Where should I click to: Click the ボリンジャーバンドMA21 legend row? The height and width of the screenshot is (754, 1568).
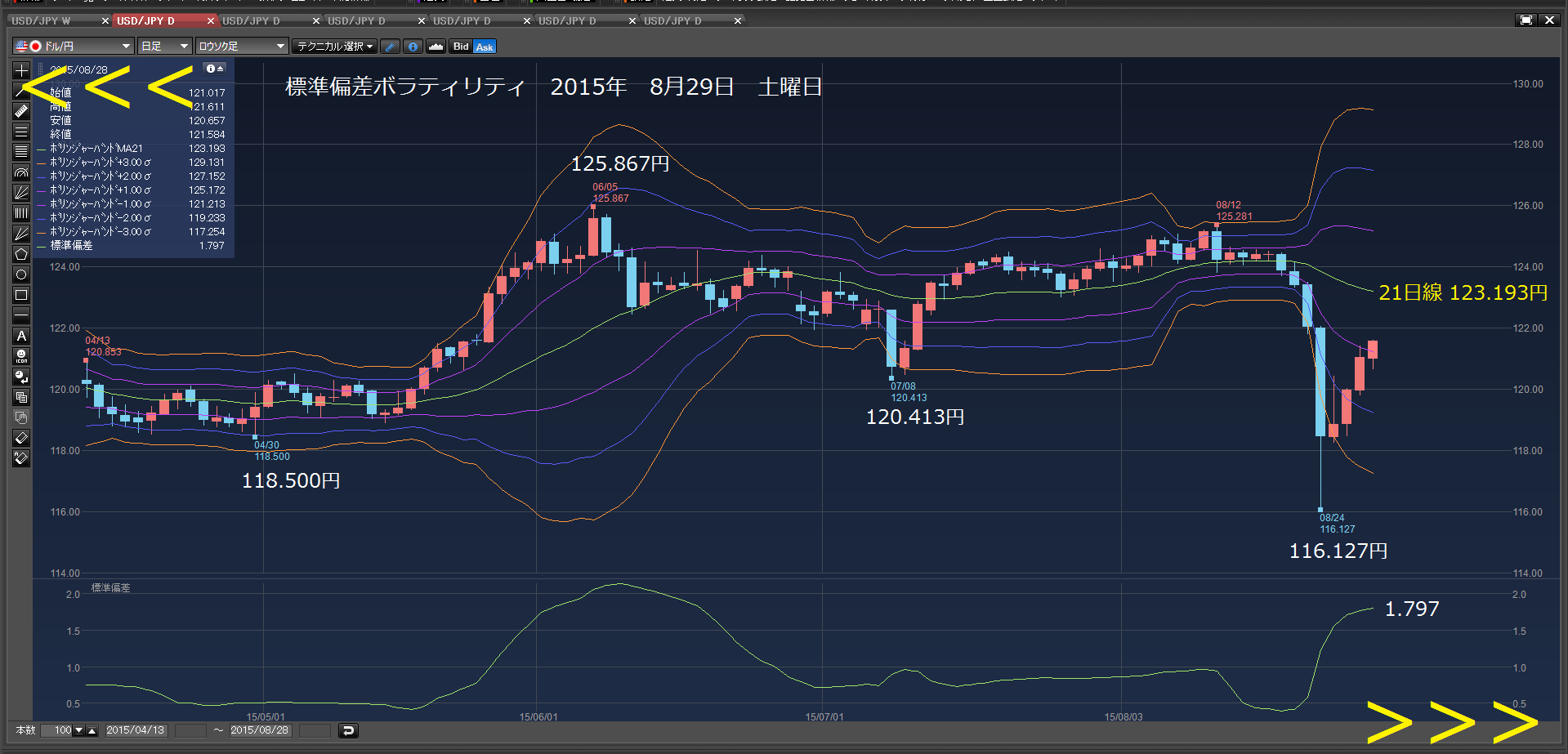tap(131, 149)
